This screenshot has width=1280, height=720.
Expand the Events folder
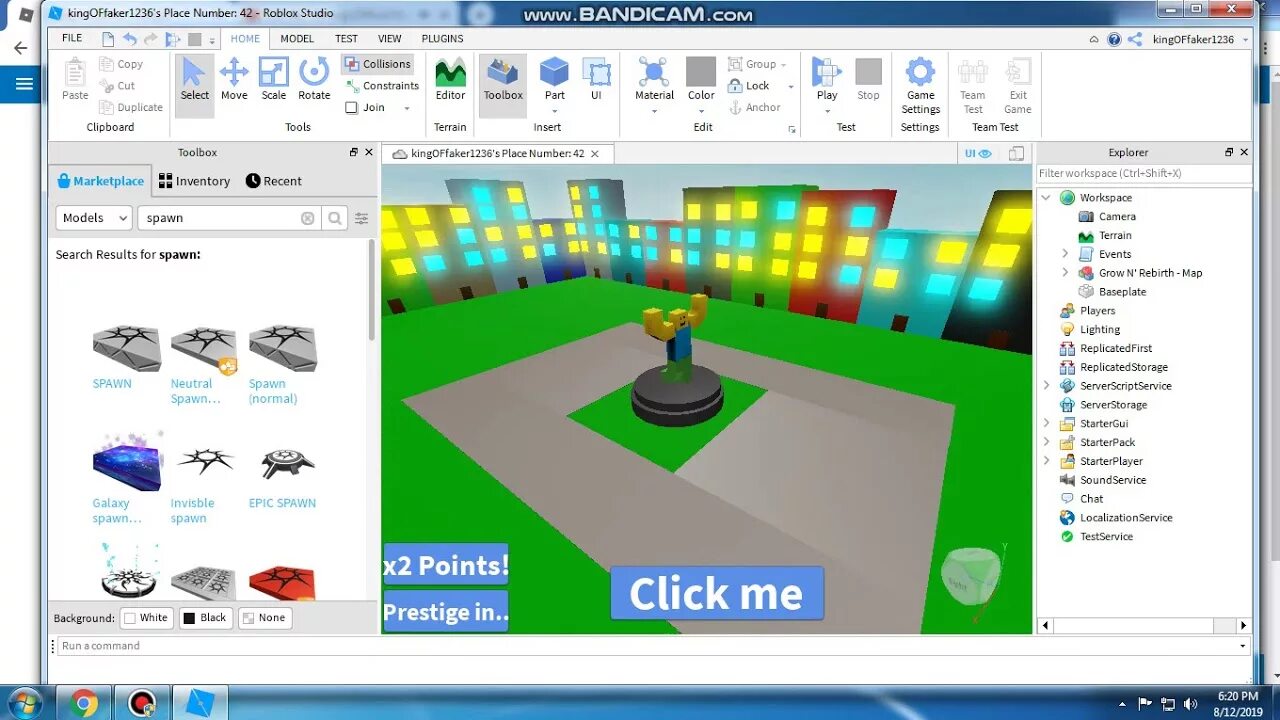pyautogui.click(x=1065, y=254)
